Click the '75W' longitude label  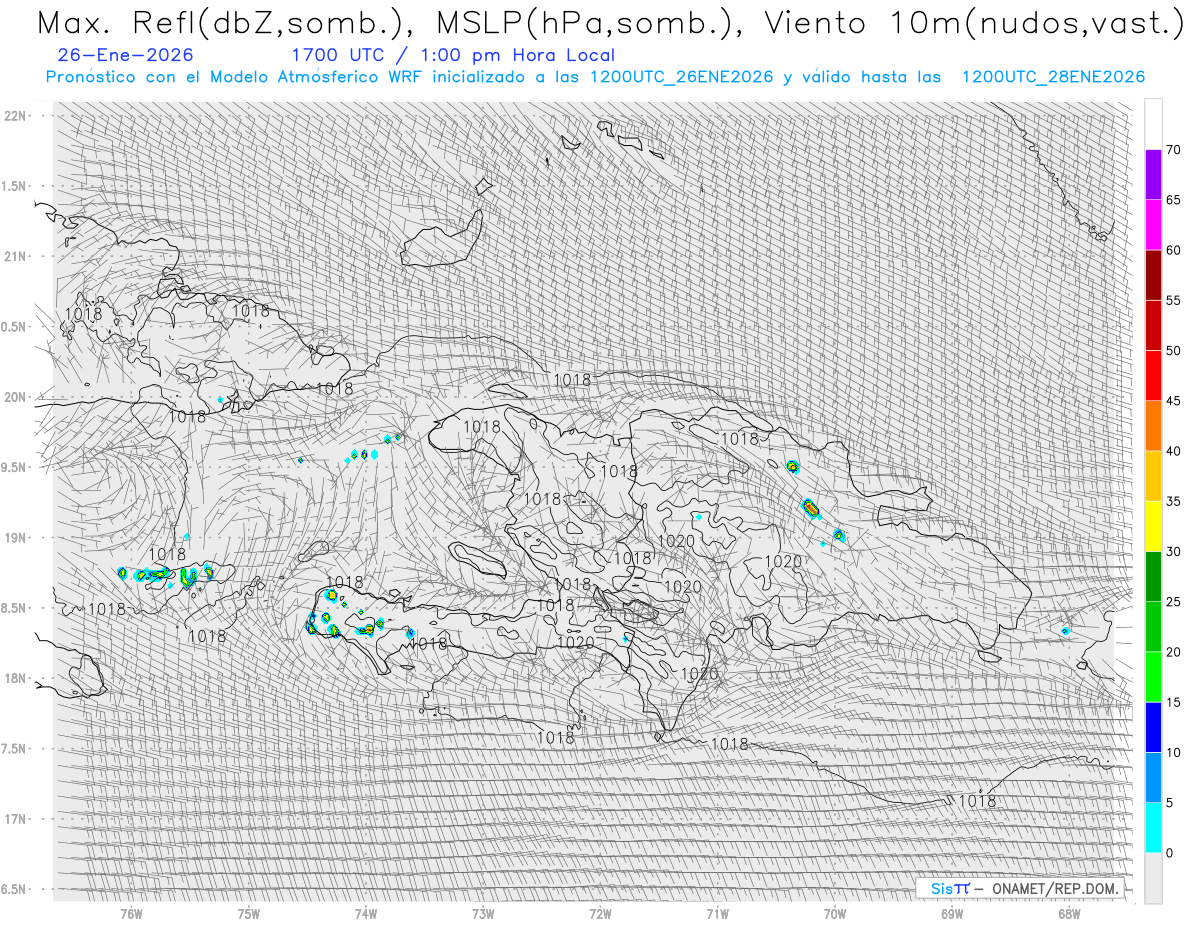click(249, 913)
